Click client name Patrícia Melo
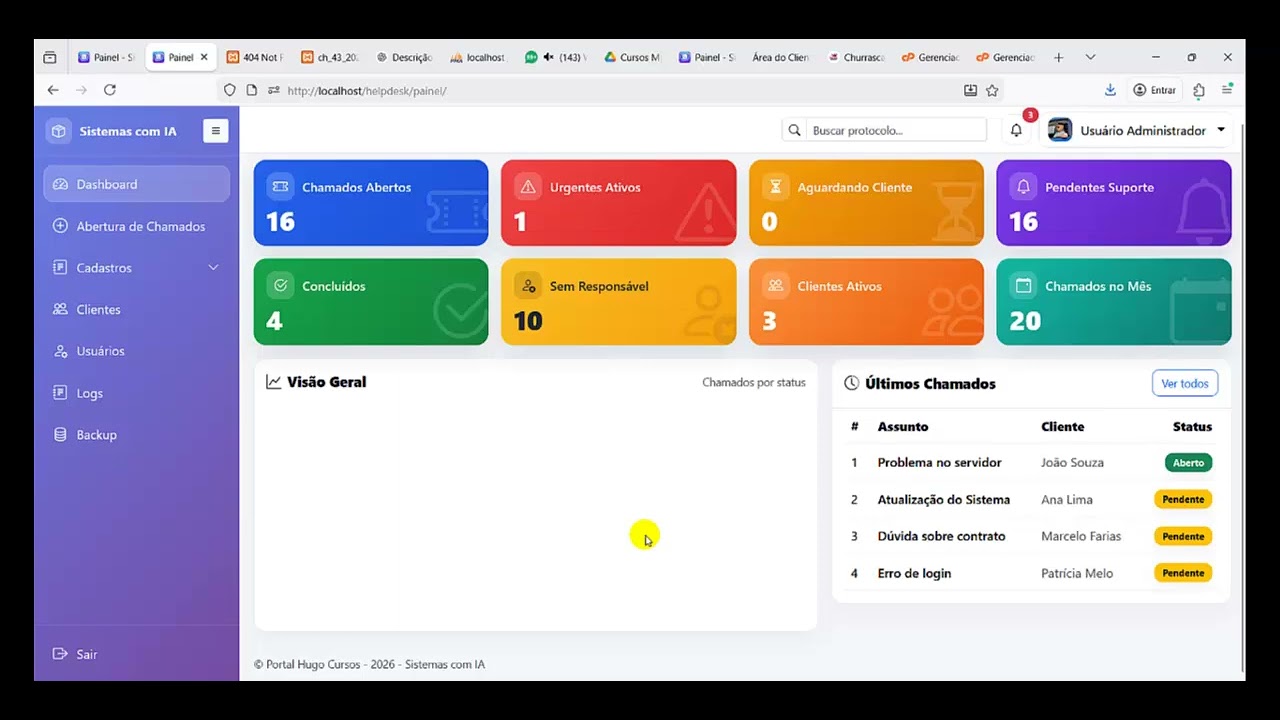 (1077, 573)
